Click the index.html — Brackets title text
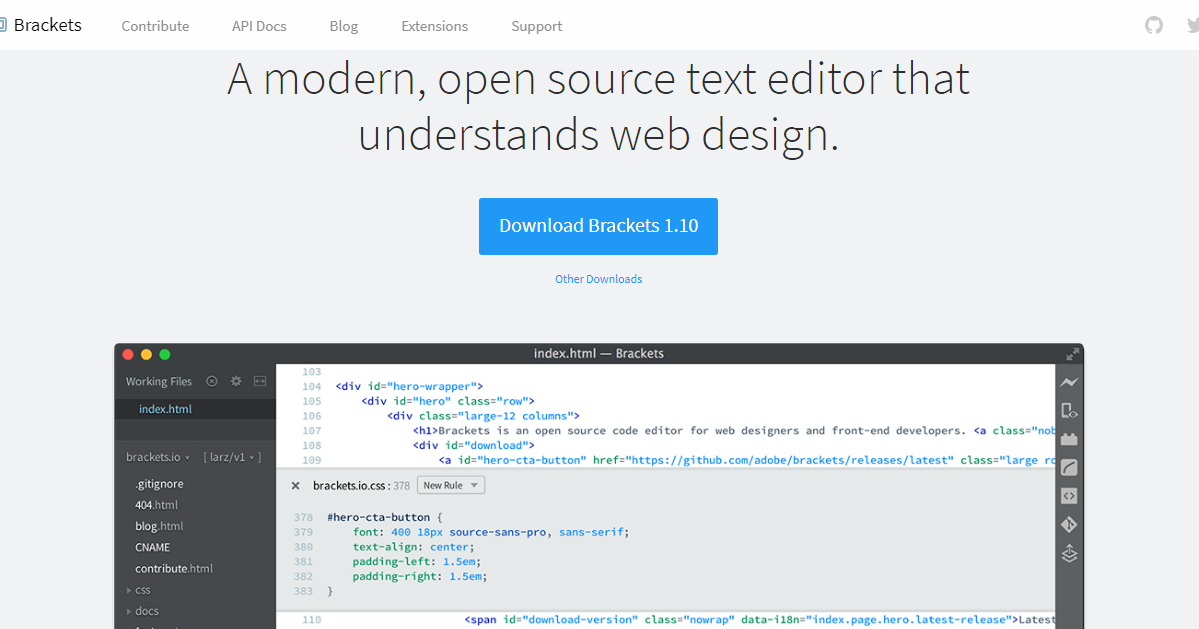The width and height of the screenshot is (1199, 629). coord(599,353)
